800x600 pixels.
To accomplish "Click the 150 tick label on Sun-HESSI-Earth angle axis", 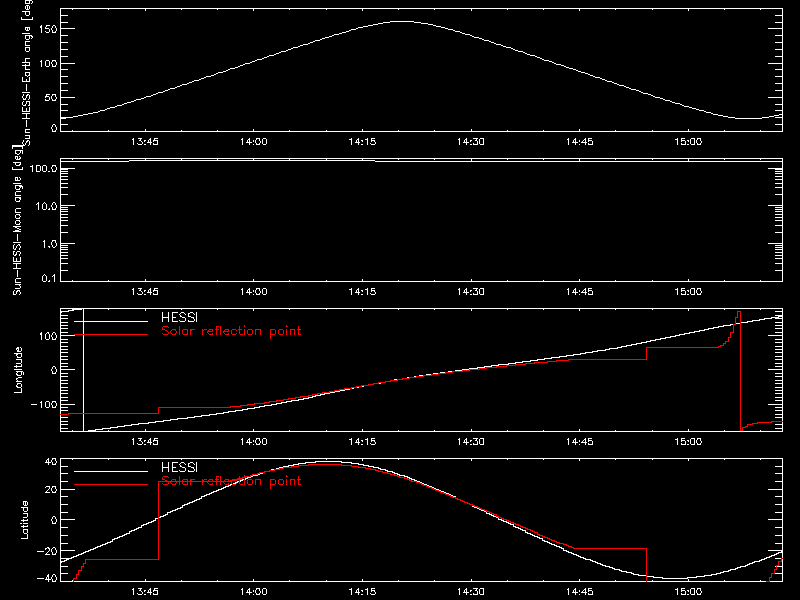I will (x=48, y=29).
